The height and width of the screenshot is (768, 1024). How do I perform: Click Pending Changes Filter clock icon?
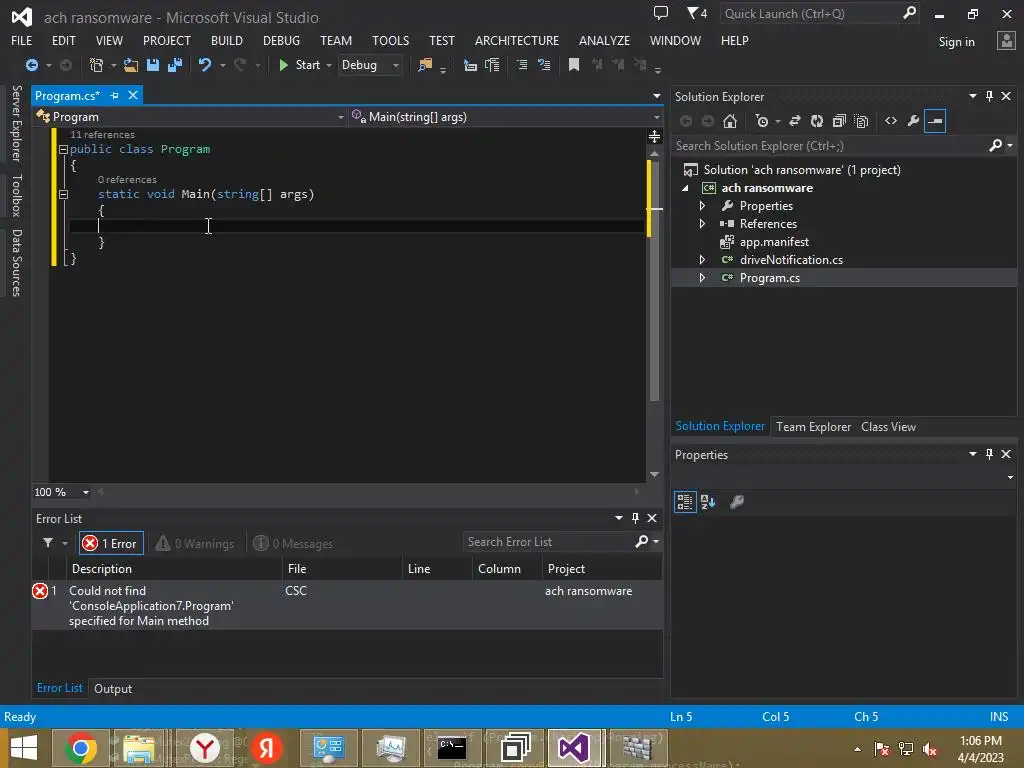(x=762, y=121)
